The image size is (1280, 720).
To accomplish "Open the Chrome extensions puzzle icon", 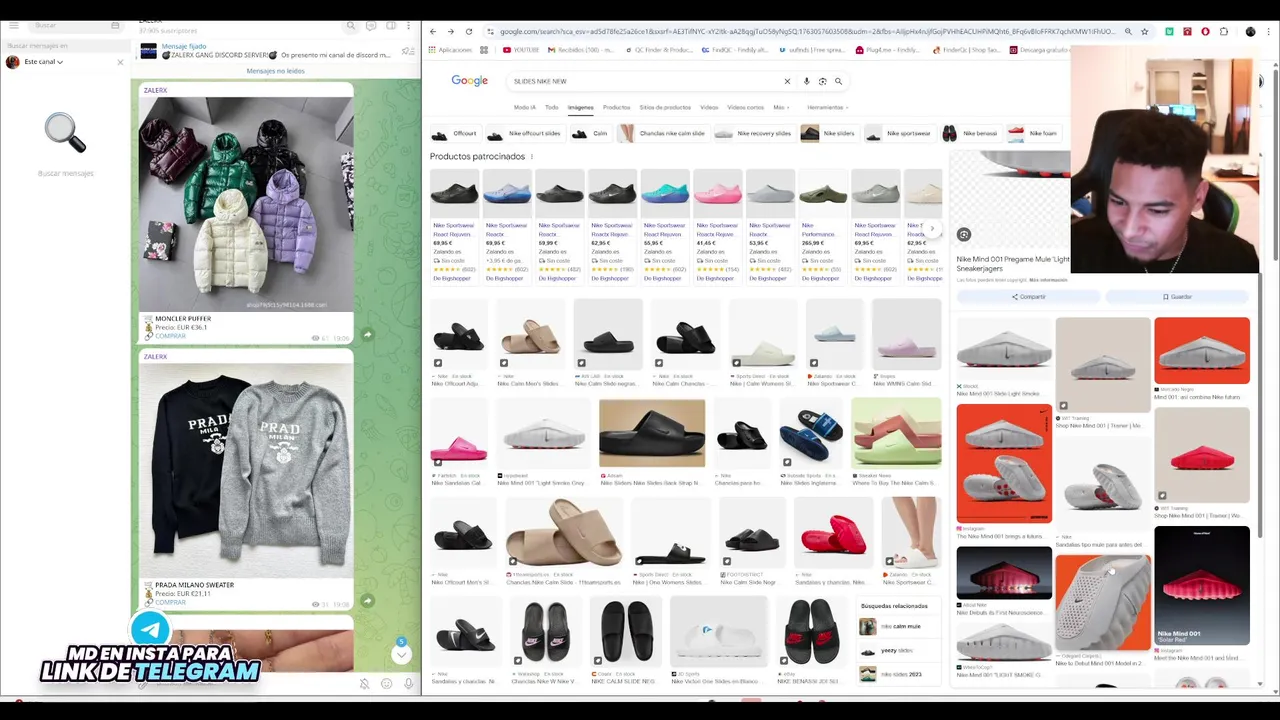I will coord(1223,32).
